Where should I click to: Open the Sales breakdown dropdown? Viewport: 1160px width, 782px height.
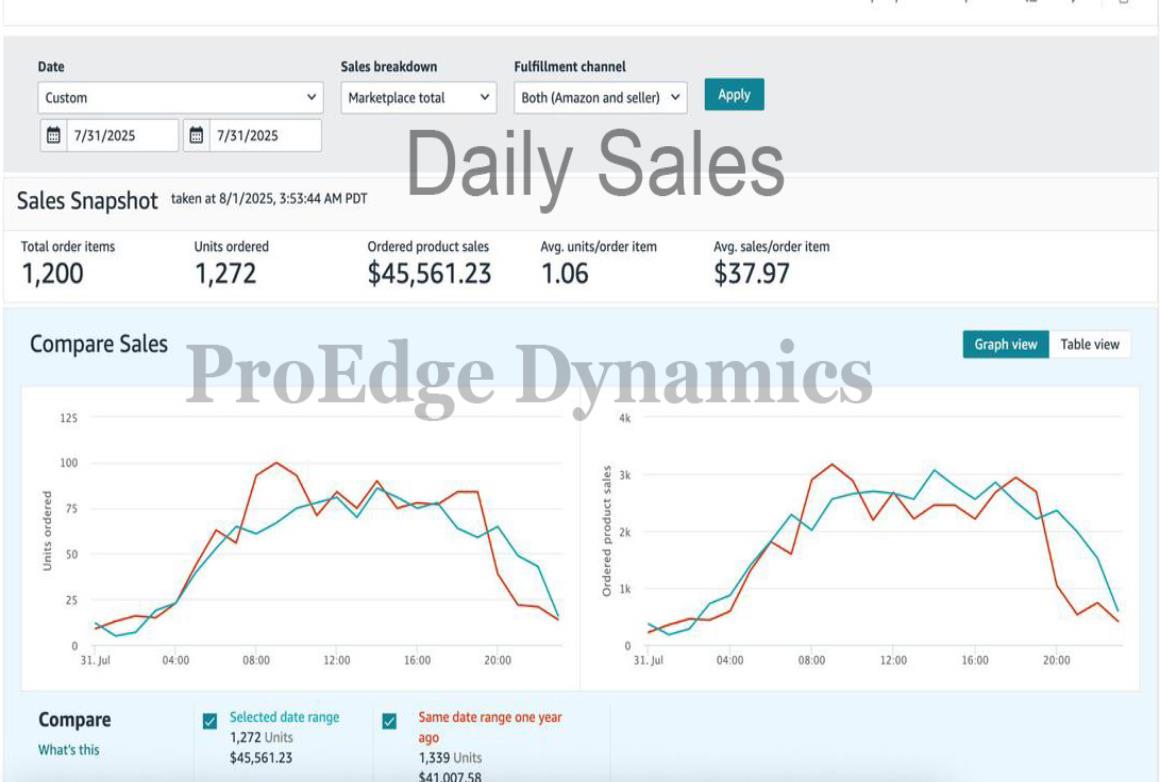click(x=418, y=98)
